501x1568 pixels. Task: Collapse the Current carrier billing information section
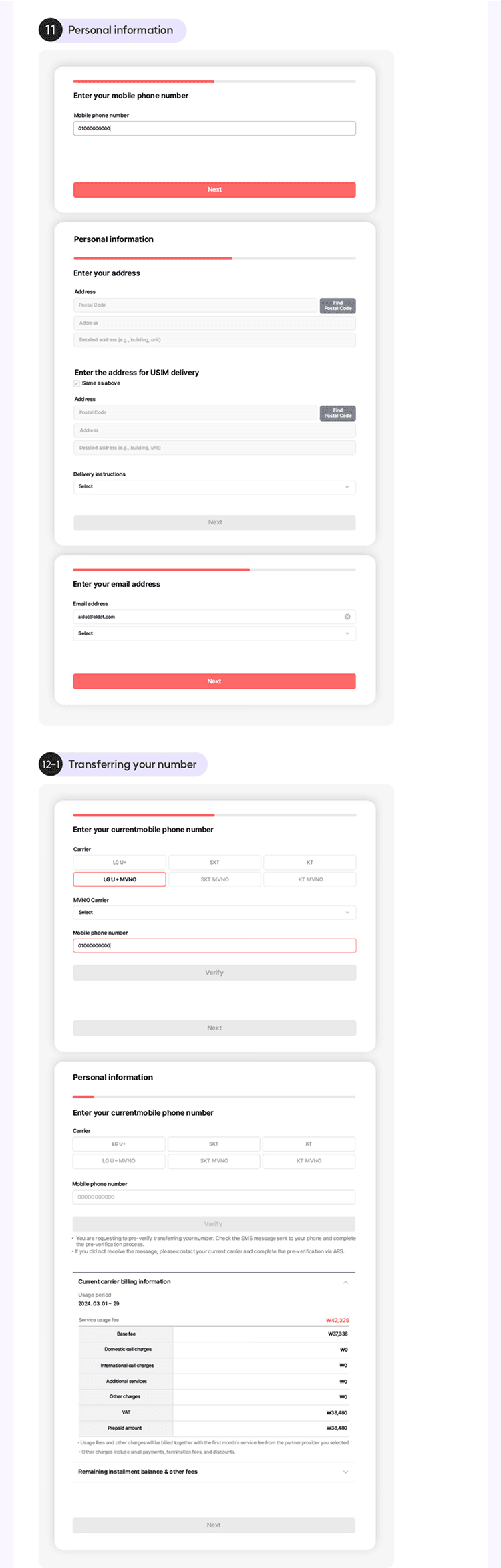tap(345, 1282)
